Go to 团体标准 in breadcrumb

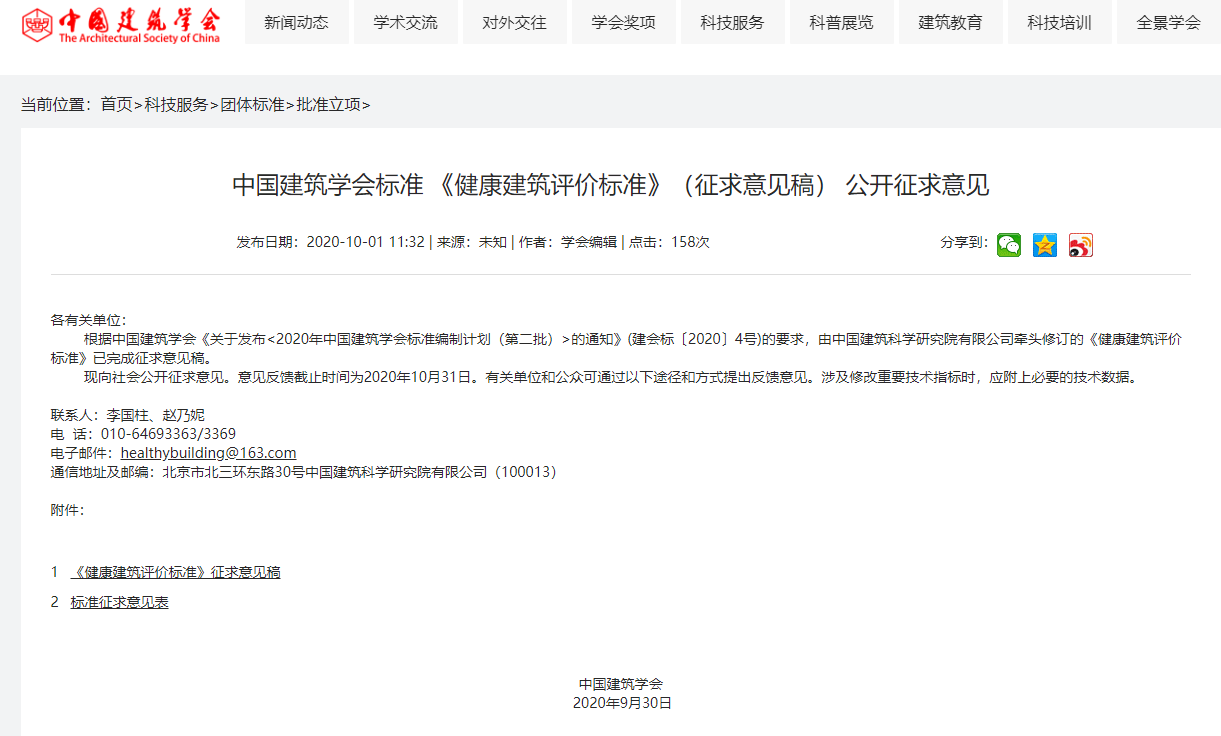pos(252,104)
